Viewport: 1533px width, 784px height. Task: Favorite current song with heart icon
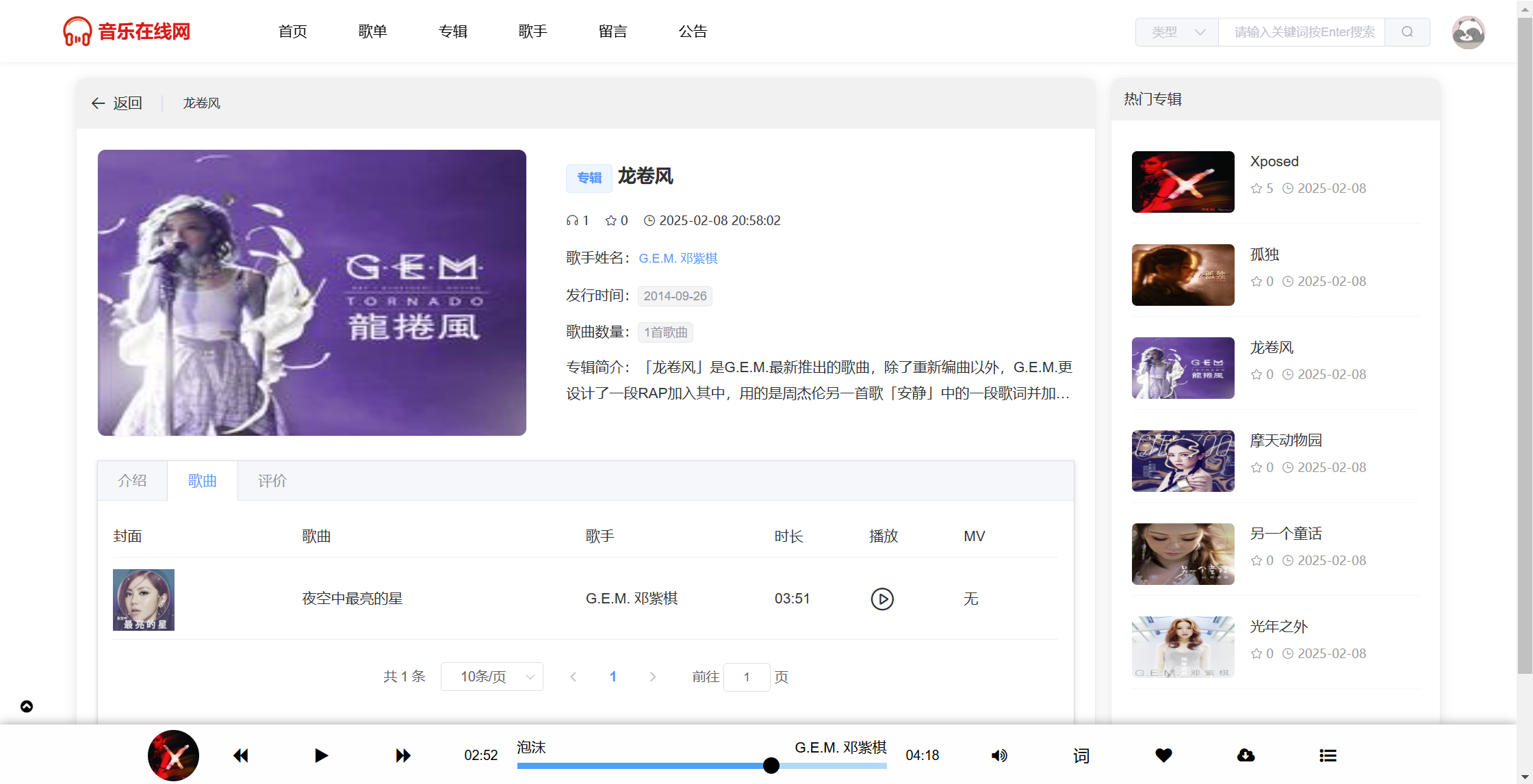click(x=1163, y=755)
